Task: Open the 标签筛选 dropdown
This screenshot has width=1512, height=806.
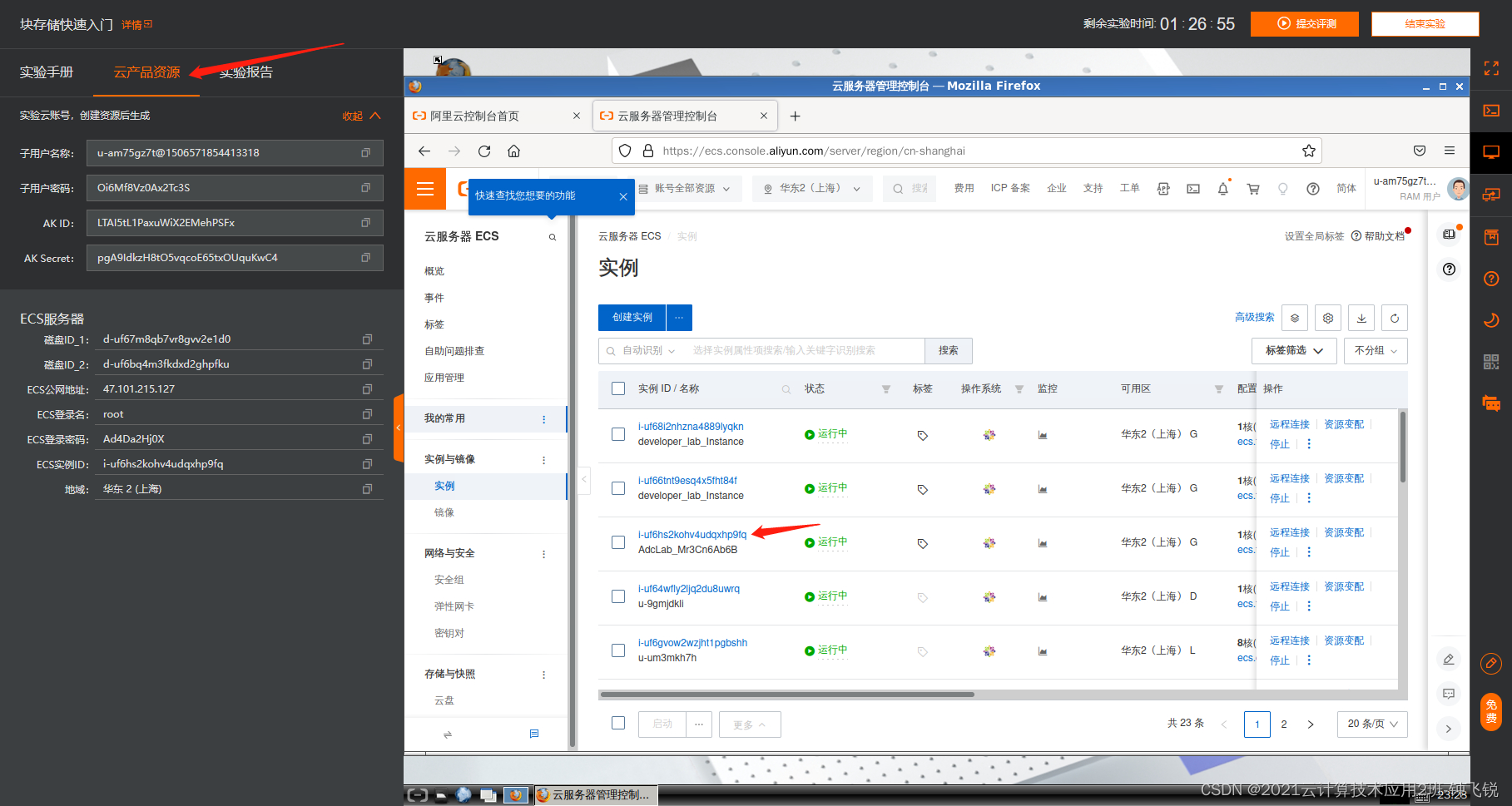Action: pos(1294,351)
